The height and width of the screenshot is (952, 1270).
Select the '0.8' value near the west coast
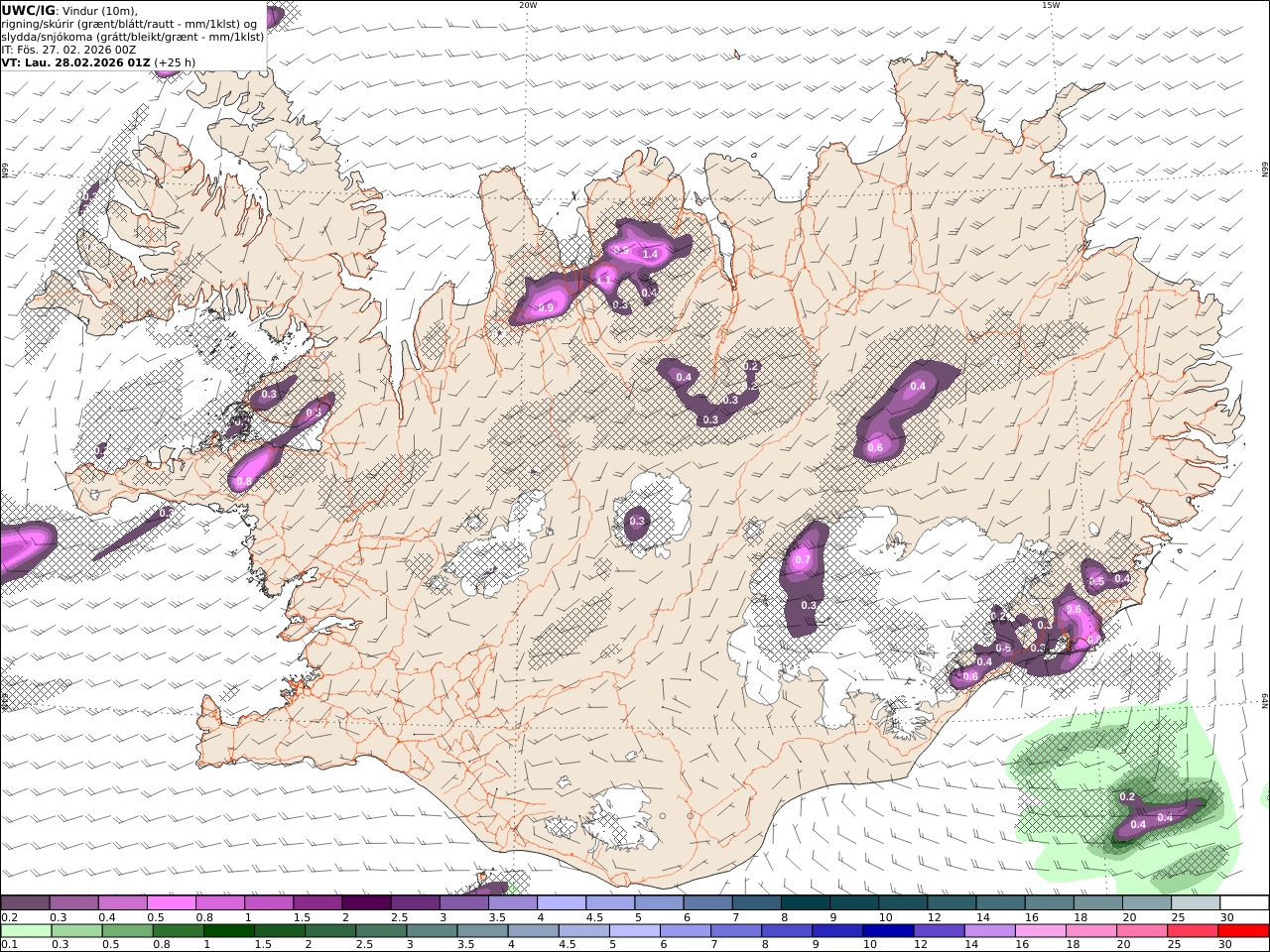pos(245,482)
